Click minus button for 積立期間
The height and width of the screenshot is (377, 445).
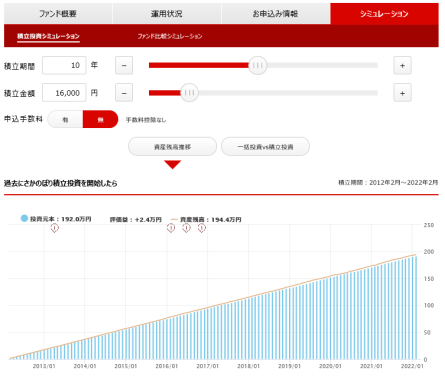(124, 65)
